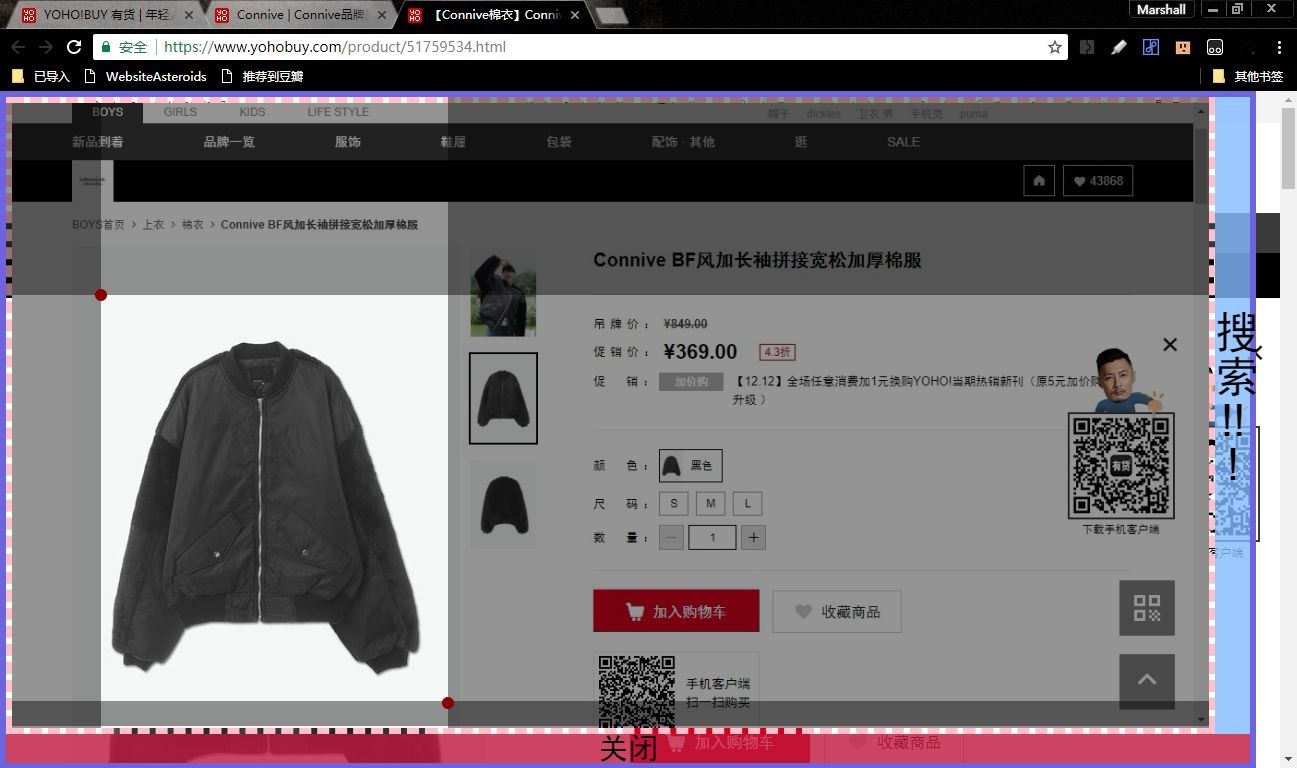Open the 新品到着 menu

98,142
